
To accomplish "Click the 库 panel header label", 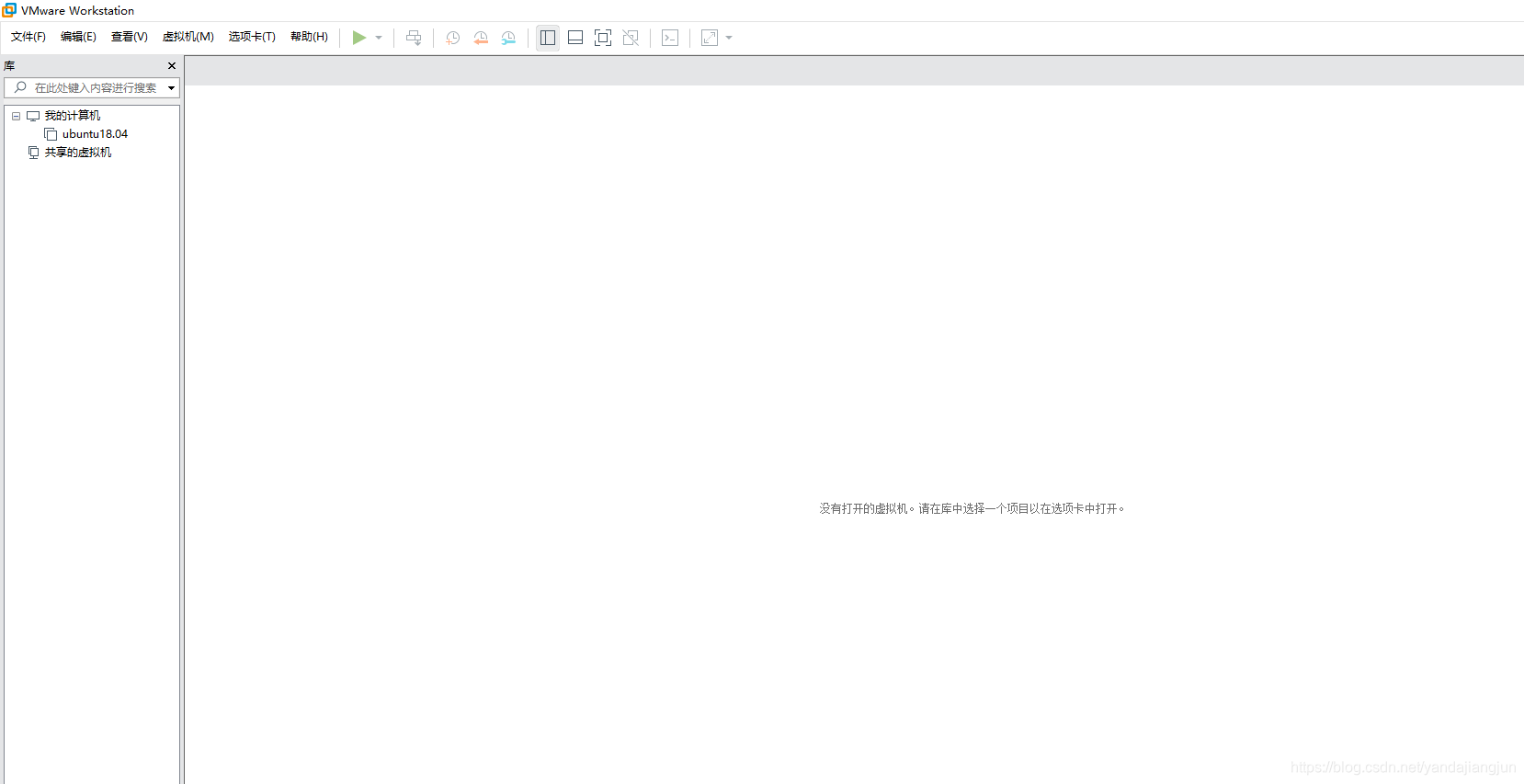I will pos(9,66).
